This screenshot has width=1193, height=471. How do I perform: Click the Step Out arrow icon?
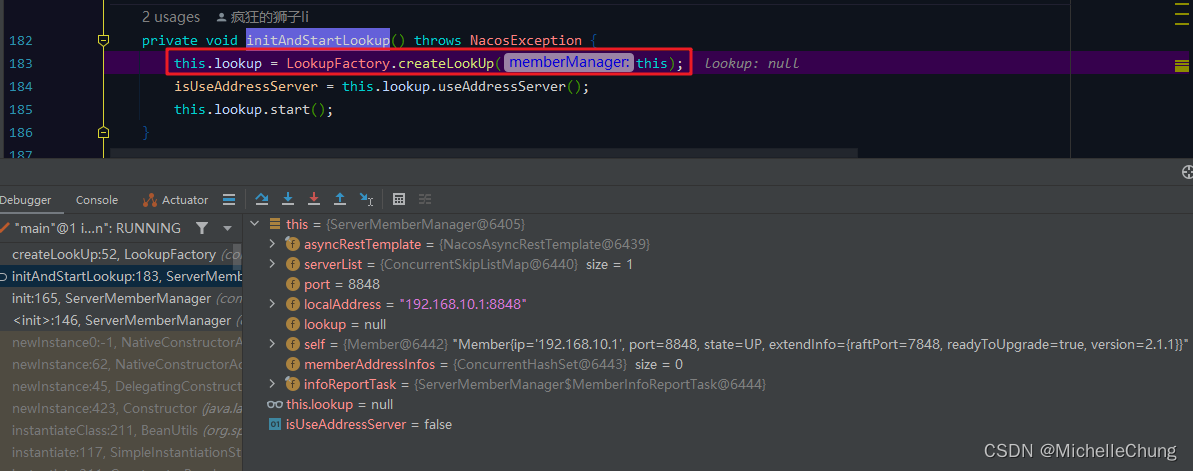(x=340, y=199)
